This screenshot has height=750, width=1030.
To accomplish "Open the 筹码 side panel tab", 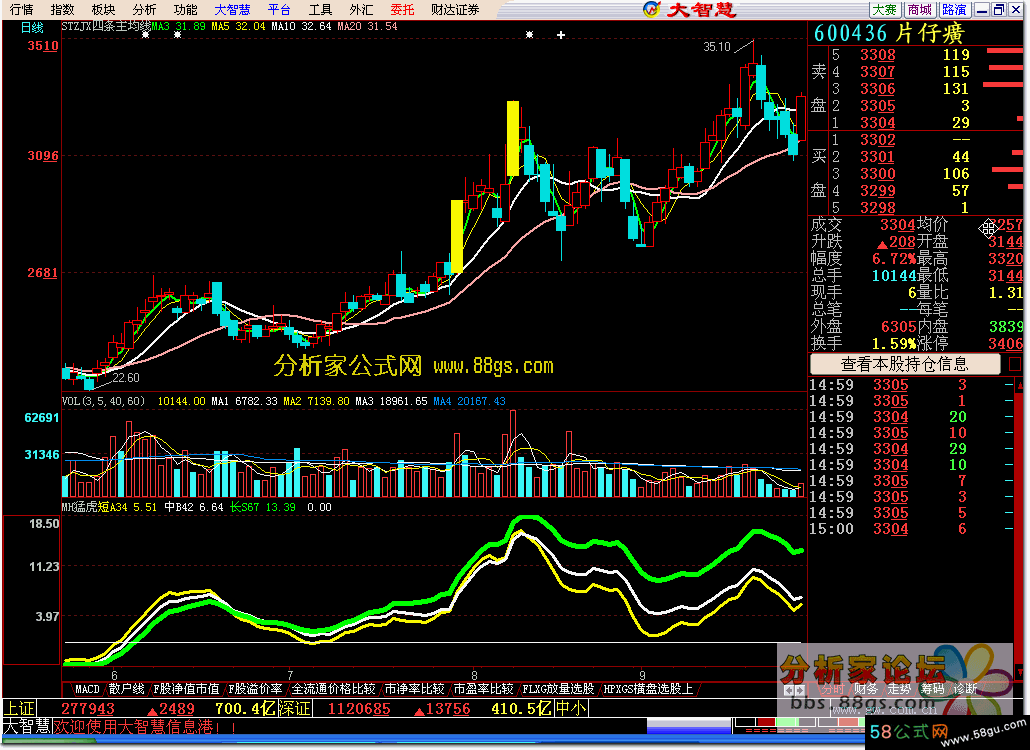I will coord(932,689).
